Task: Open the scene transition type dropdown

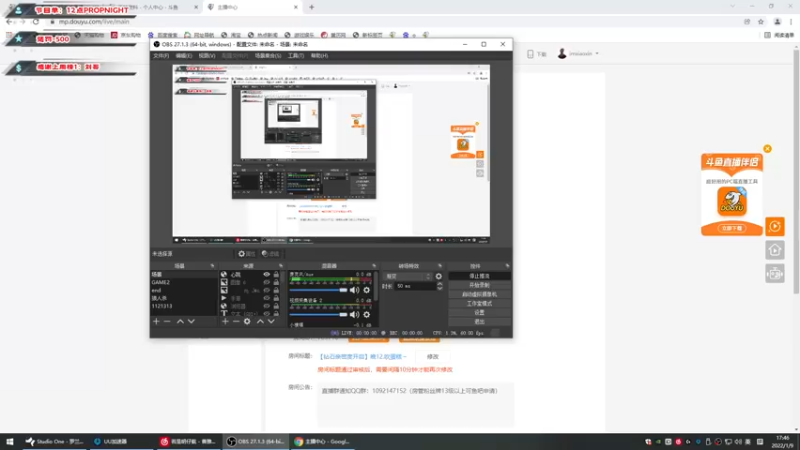Action: (x=408, y=276)
